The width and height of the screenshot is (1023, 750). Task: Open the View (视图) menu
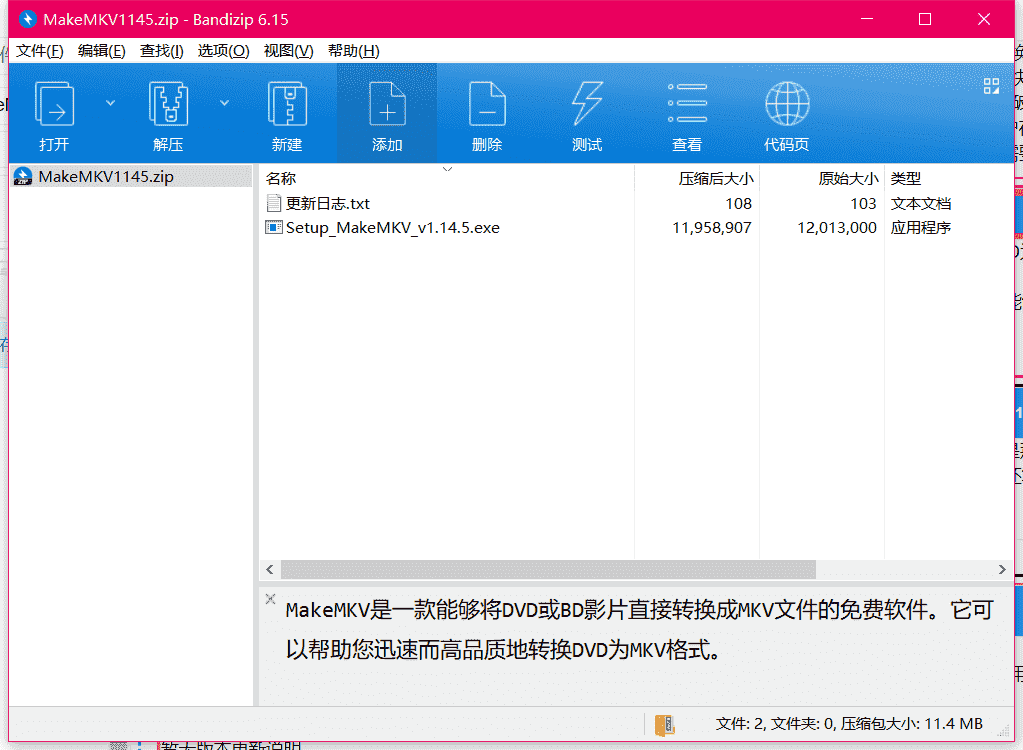tap(288, 51)
